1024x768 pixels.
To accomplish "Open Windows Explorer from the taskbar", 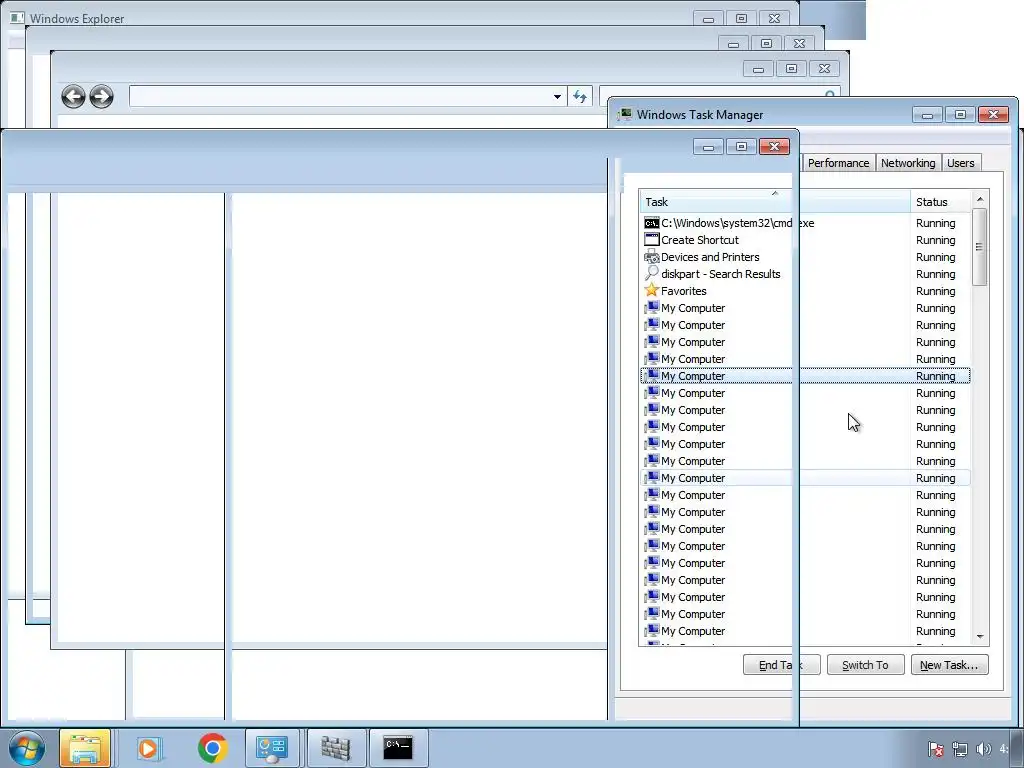I will coord(85,748).
